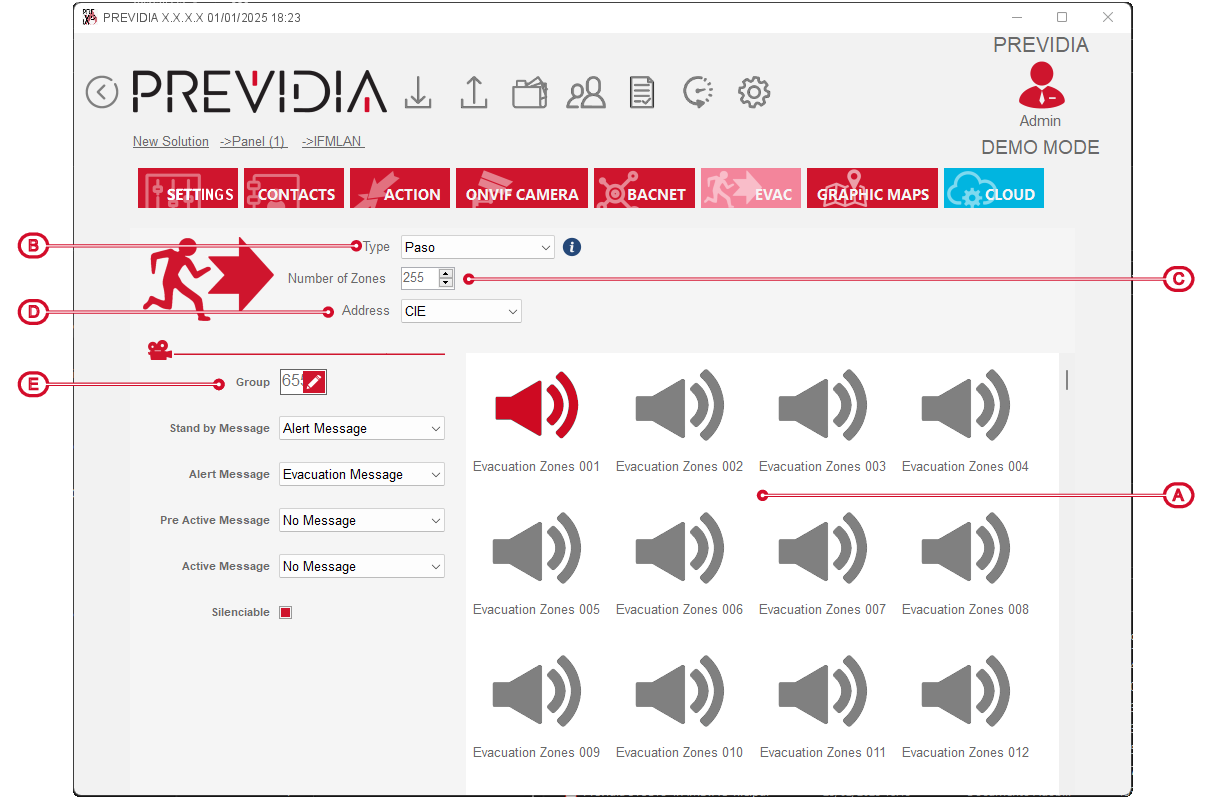
Task: Open the Type dropdown showing Paso
Action: (477, 247)
